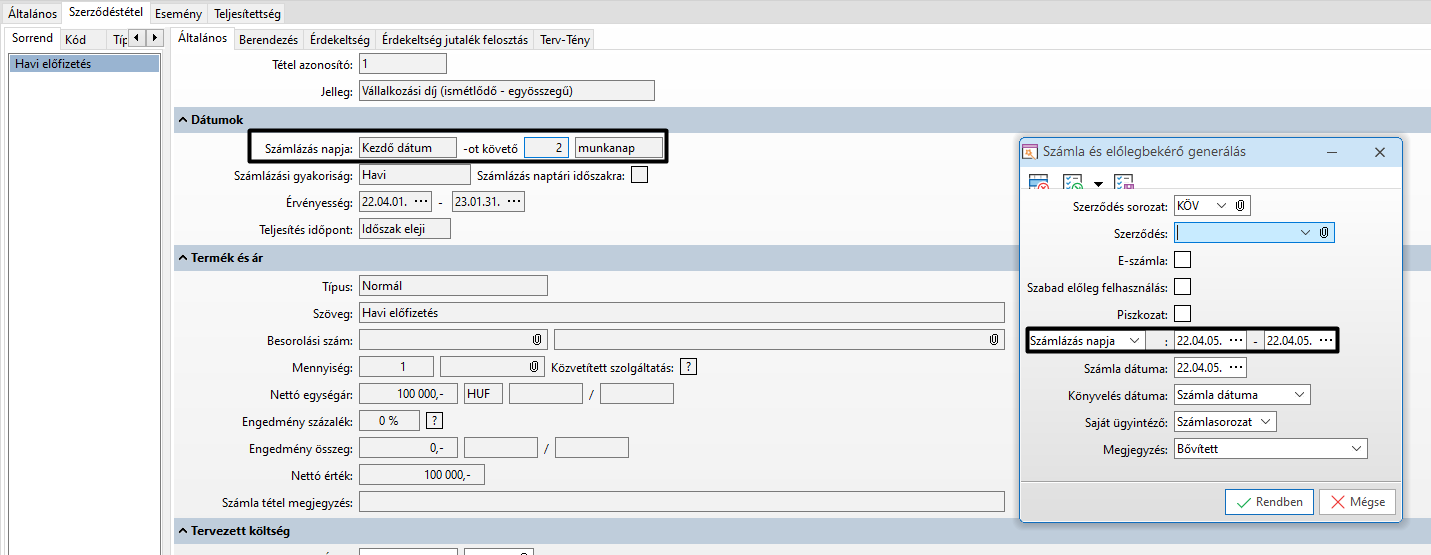This screenshot has width=1431, height=555.
Task: Click the Teljesítés időpont Időszak eleji field
Action: pyautogui.click(x=404, y=229)
